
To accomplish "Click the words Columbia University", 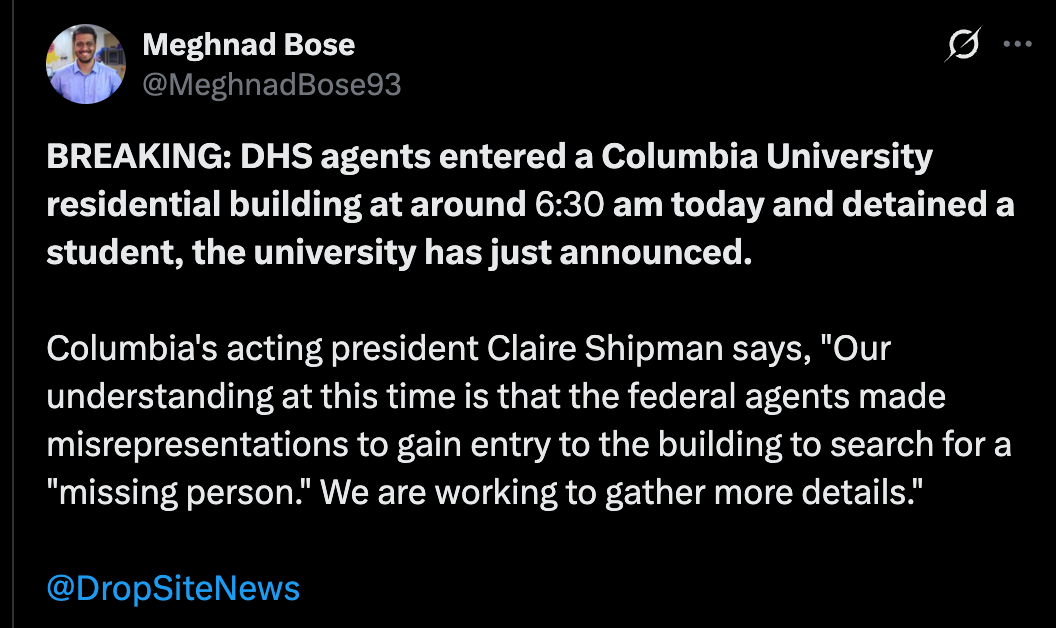I will (x=767, y=158).
